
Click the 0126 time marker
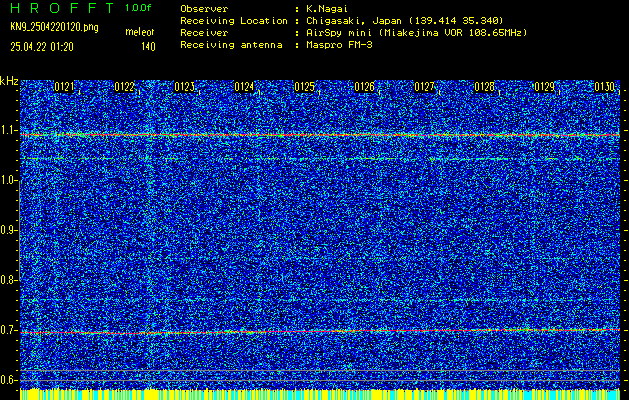(x=364, y=87)
